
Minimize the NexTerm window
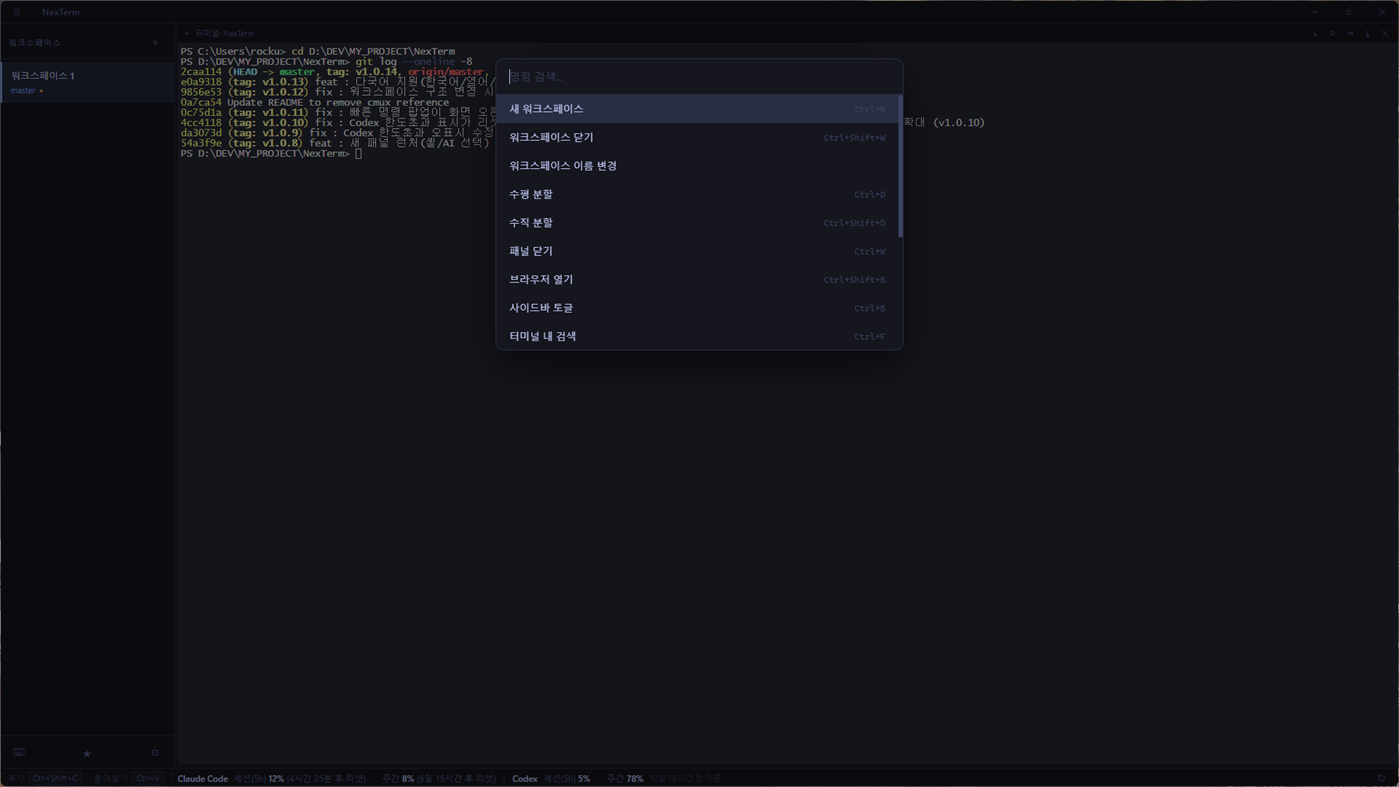click(x=1315, y=12)
